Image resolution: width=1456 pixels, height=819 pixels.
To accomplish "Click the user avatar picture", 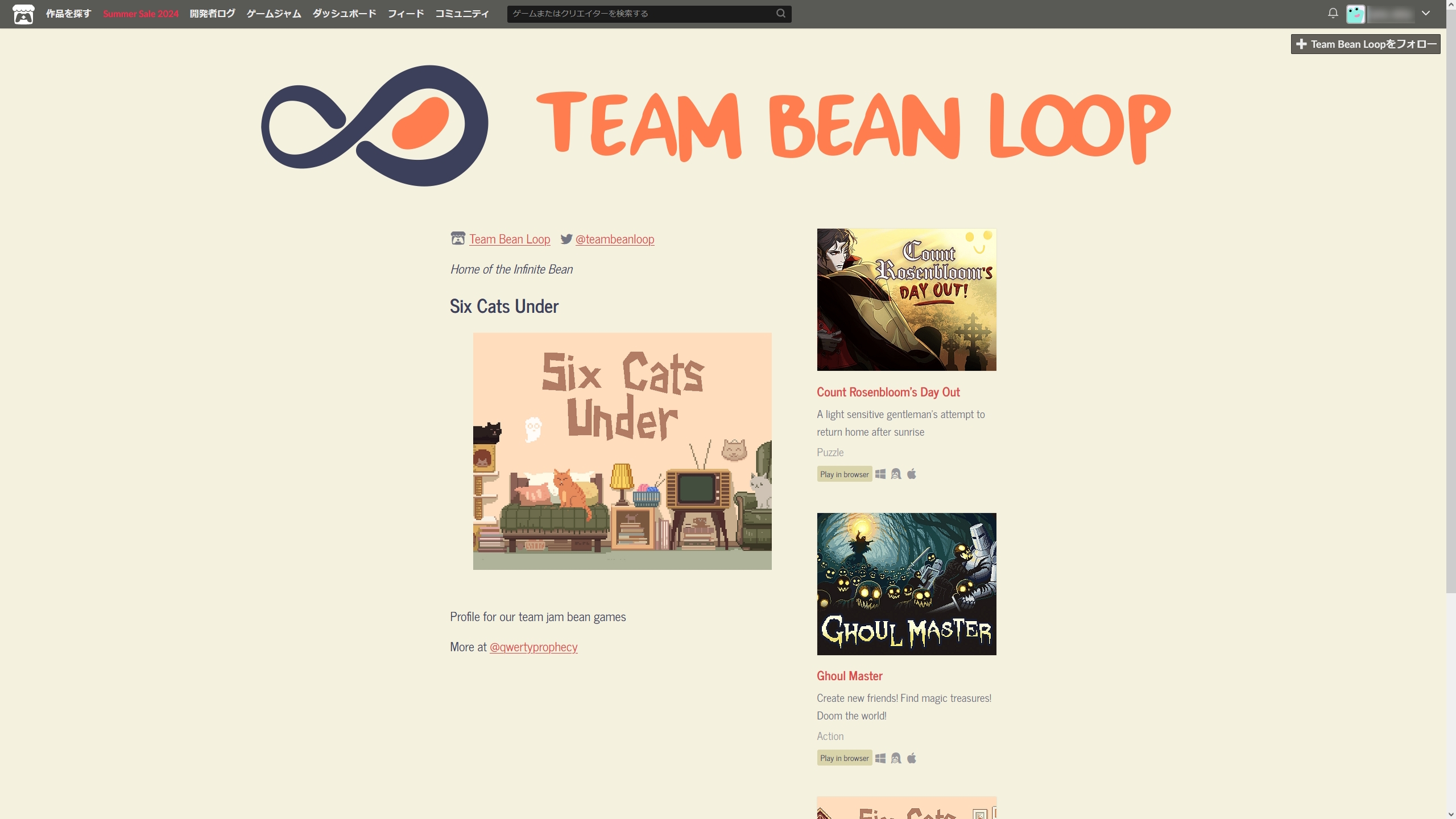I will [x=1355, y=14].
